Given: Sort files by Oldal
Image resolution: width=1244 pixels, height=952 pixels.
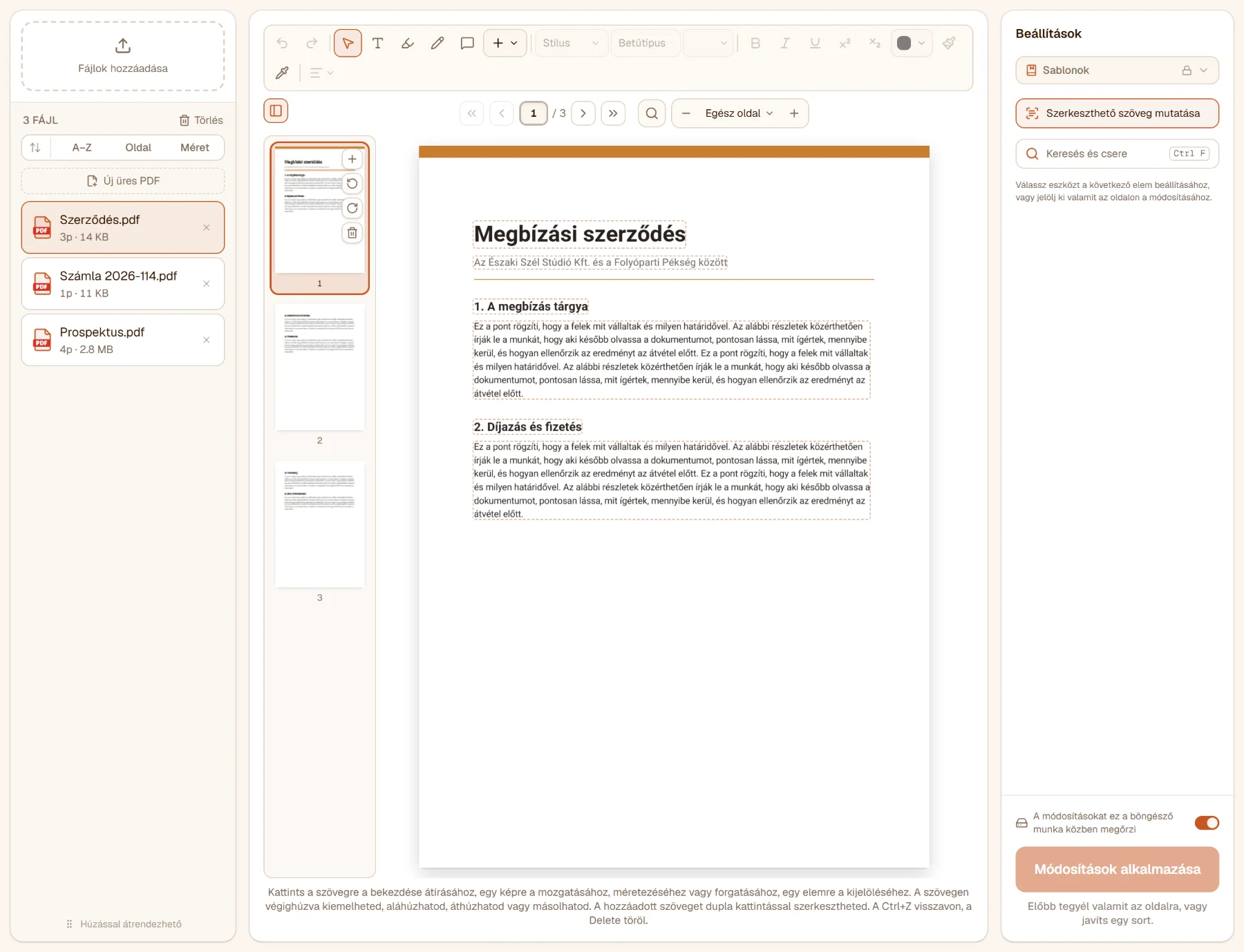Looking at the screenshot, I should 138,147.
